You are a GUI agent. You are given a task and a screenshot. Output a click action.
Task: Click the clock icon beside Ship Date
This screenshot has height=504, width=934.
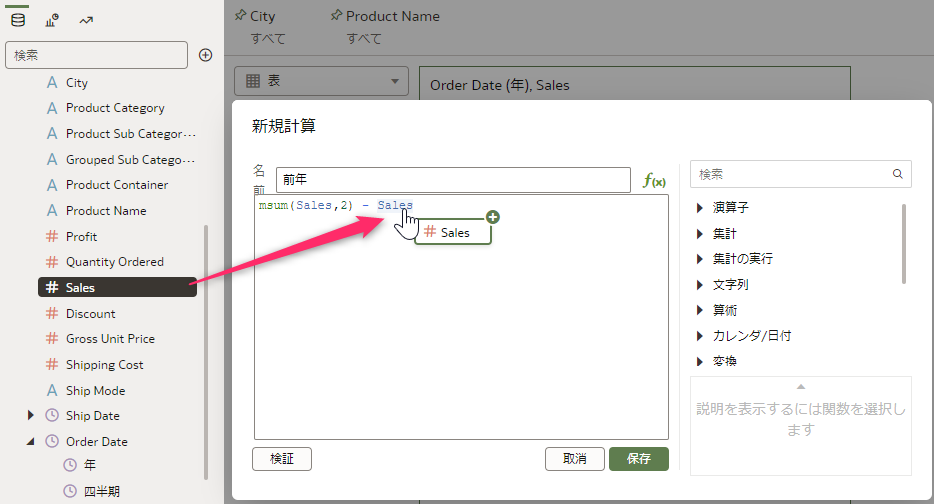click(52, 415)
